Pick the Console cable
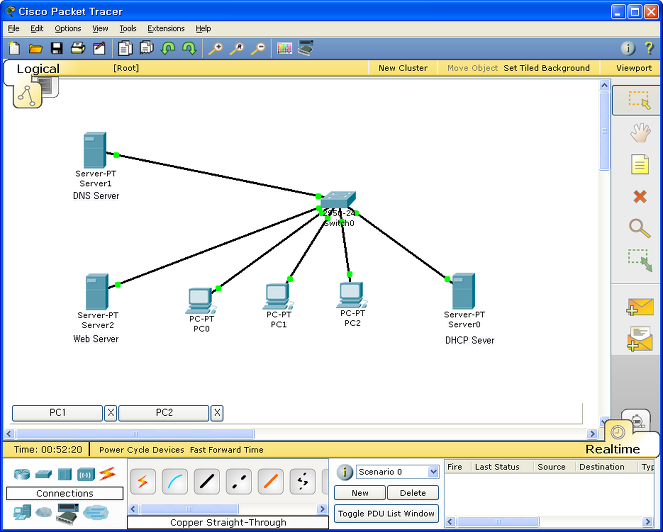 pos(175,482)
